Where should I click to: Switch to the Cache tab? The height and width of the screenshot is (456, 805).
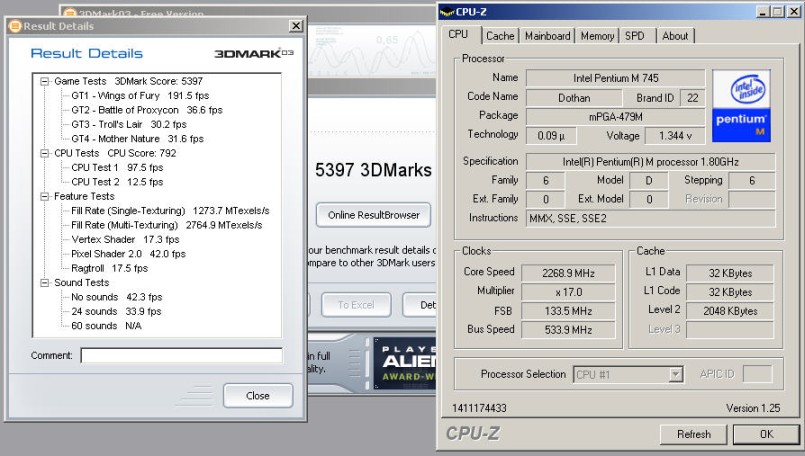pos(500,36)
